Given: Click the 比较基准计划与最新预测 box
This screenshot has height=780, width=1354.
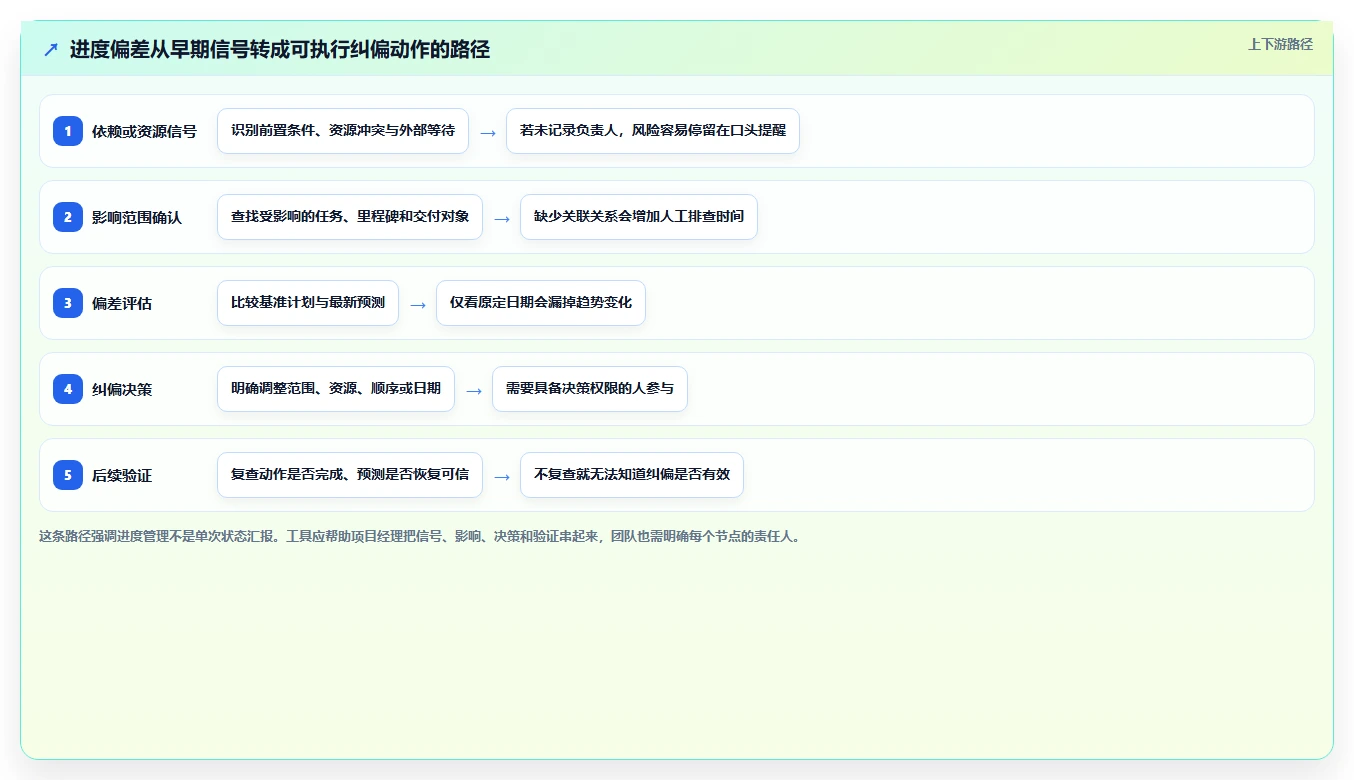Looking at the screenshot, I should click(308, 303).
